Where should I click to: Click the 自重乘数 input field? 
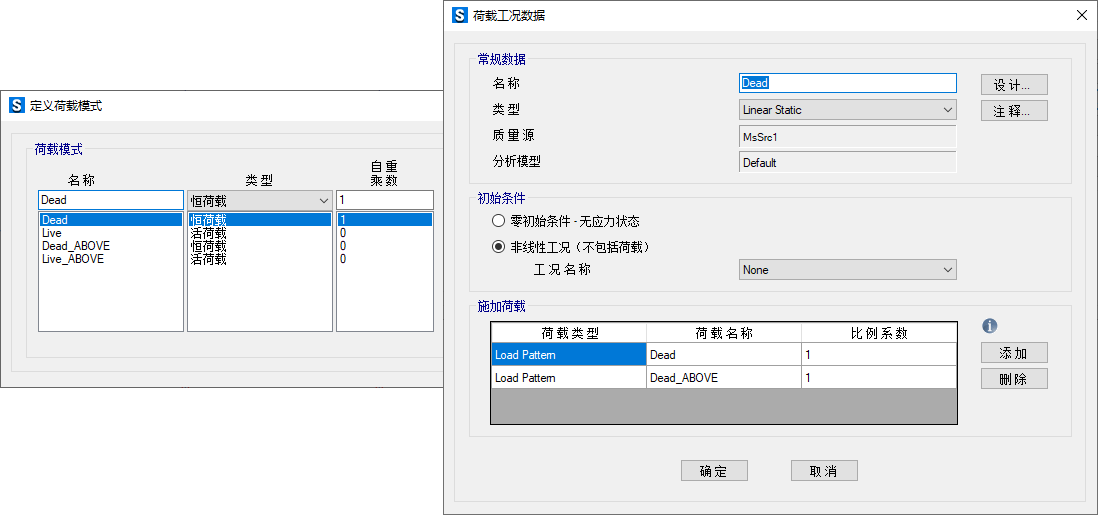(x=384, y=200)
